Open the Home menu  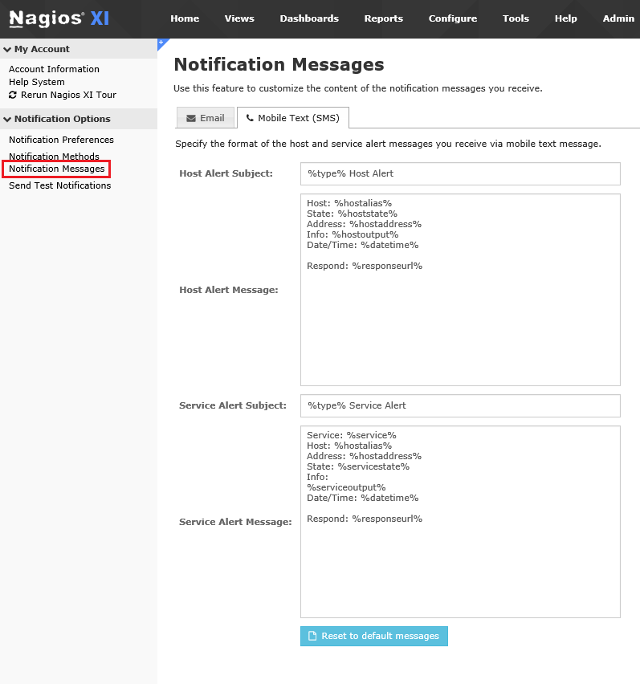tap(185, 19)
